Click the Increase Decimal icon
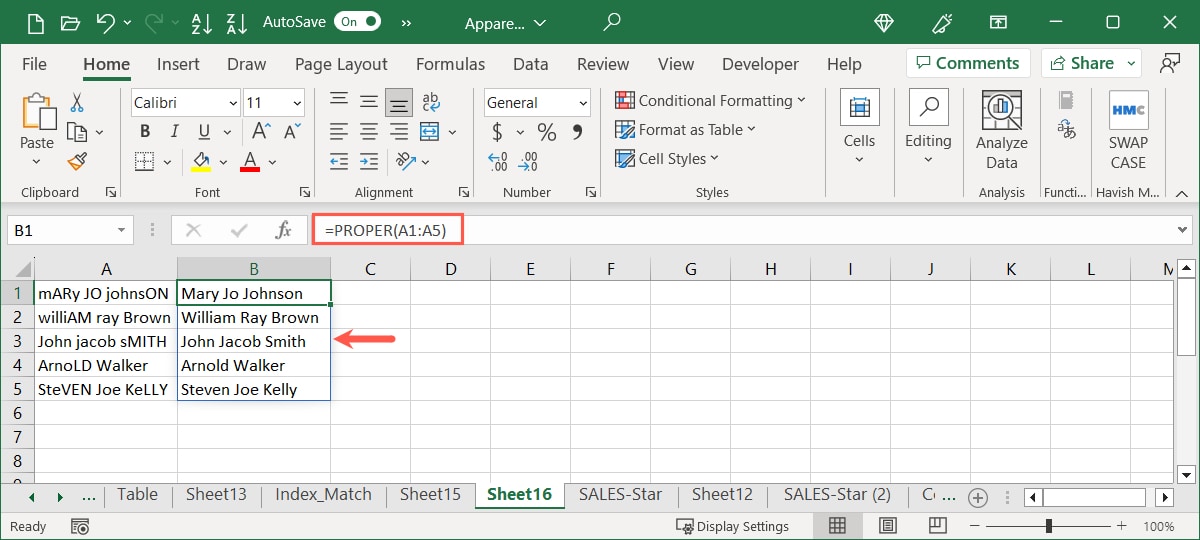 point(498,161)
